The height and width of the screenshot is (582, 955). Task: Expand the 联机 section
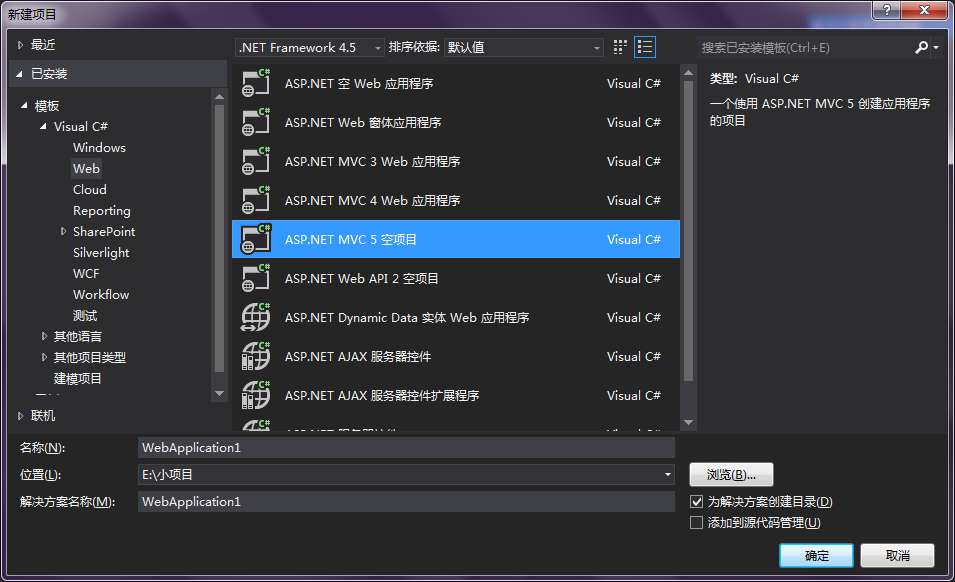pyautogui.click(x=20, y=416)
